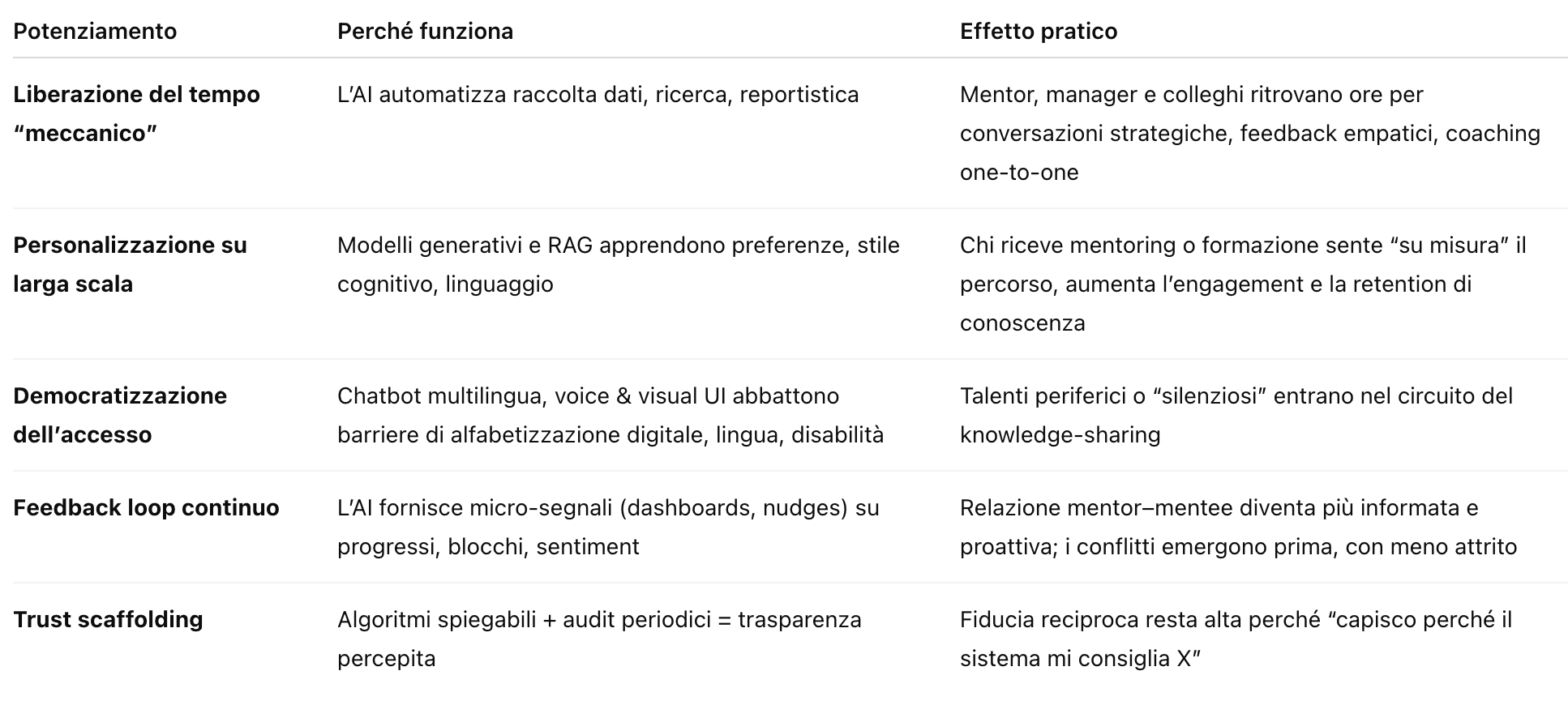Click text about AI automating raccolta dati
Viewport: 1568px width, 718px height.
coord(598,94)
